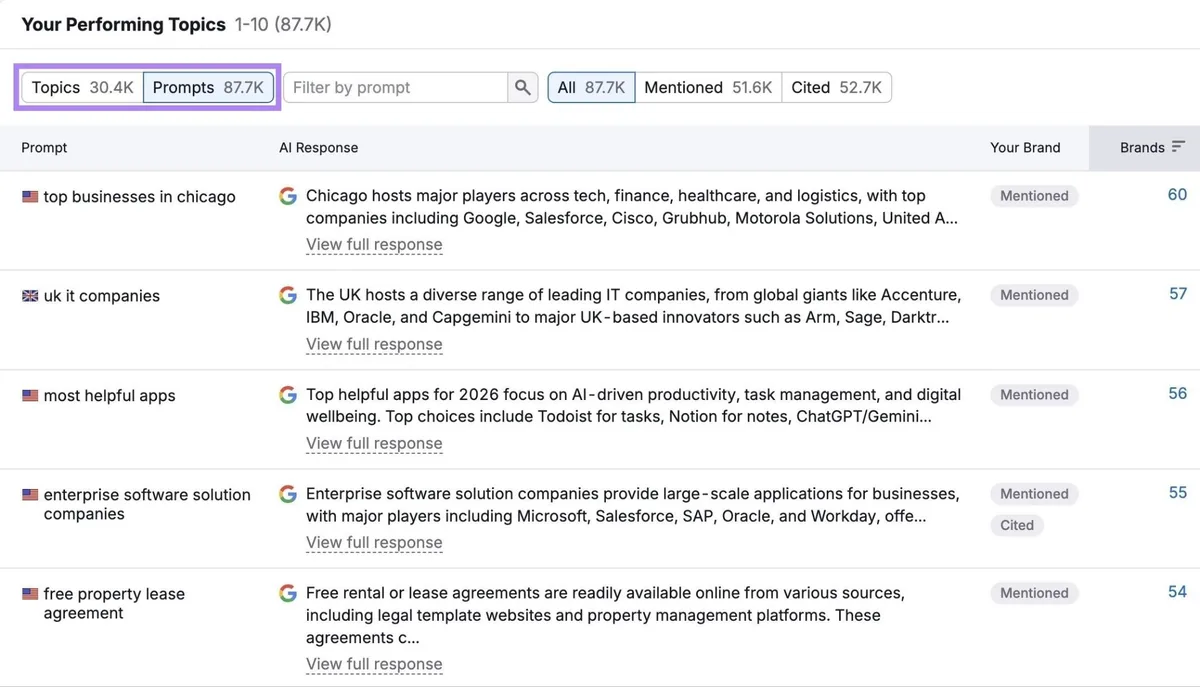Click US flag next to enterprise software solution
1200x687 pixels.
click(30, 495)
